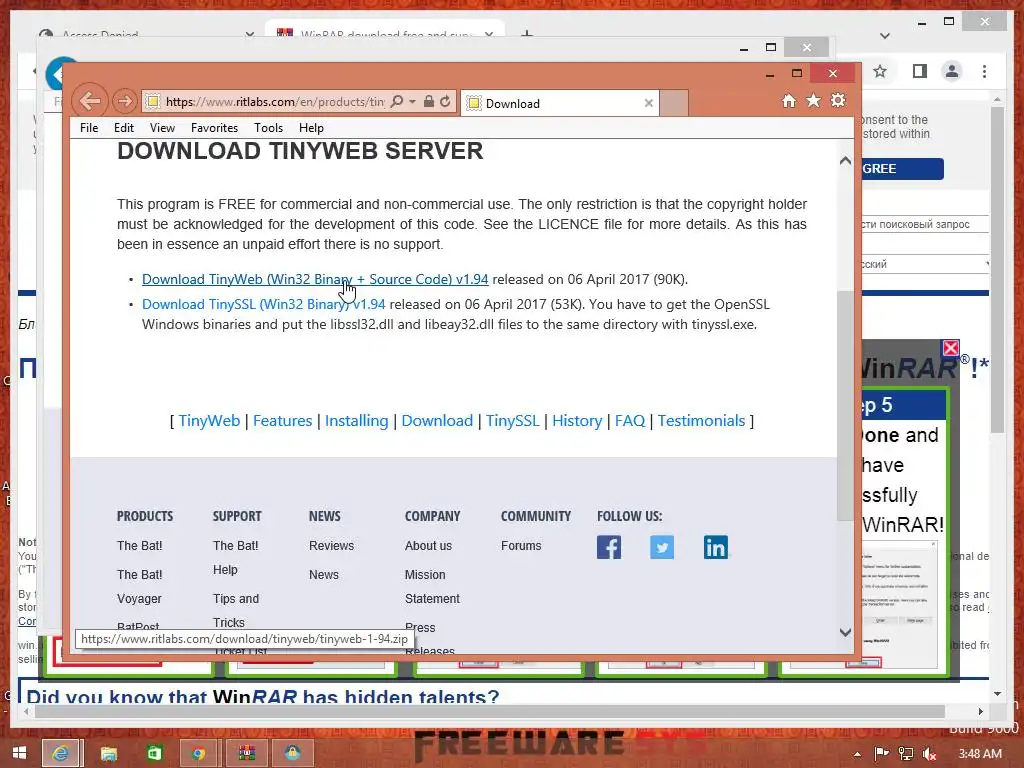Open the Download navigation link
Screen dimensions: 1024x768
coord(437,421)
